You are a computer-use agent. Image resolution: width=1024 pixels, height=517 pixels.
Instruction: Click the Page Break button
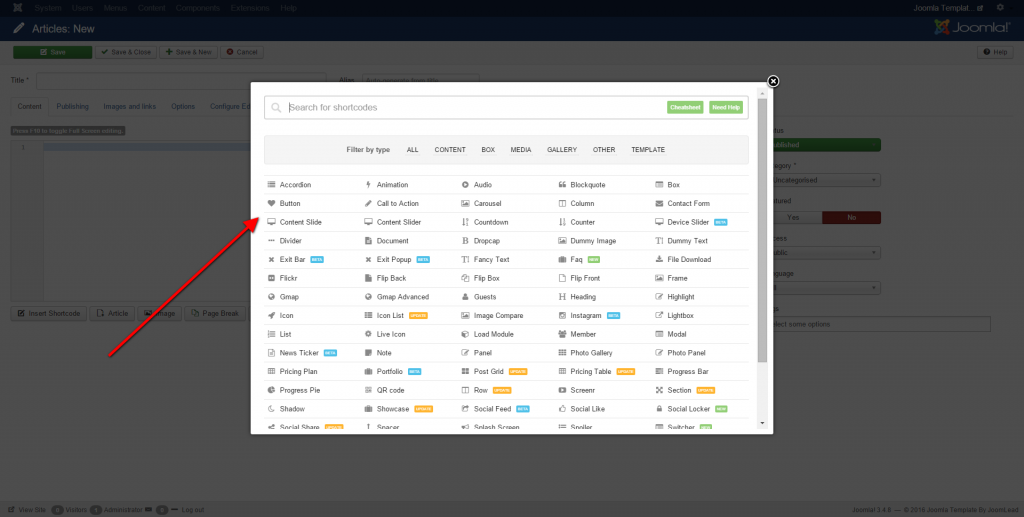[x=216, y=313]
